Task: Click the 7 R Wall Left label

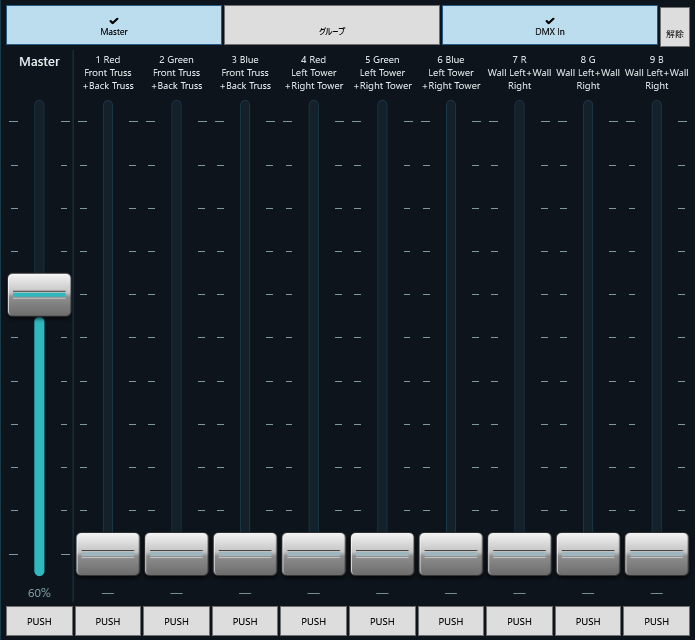Action: pyautogui.click(x=519, y=73)
